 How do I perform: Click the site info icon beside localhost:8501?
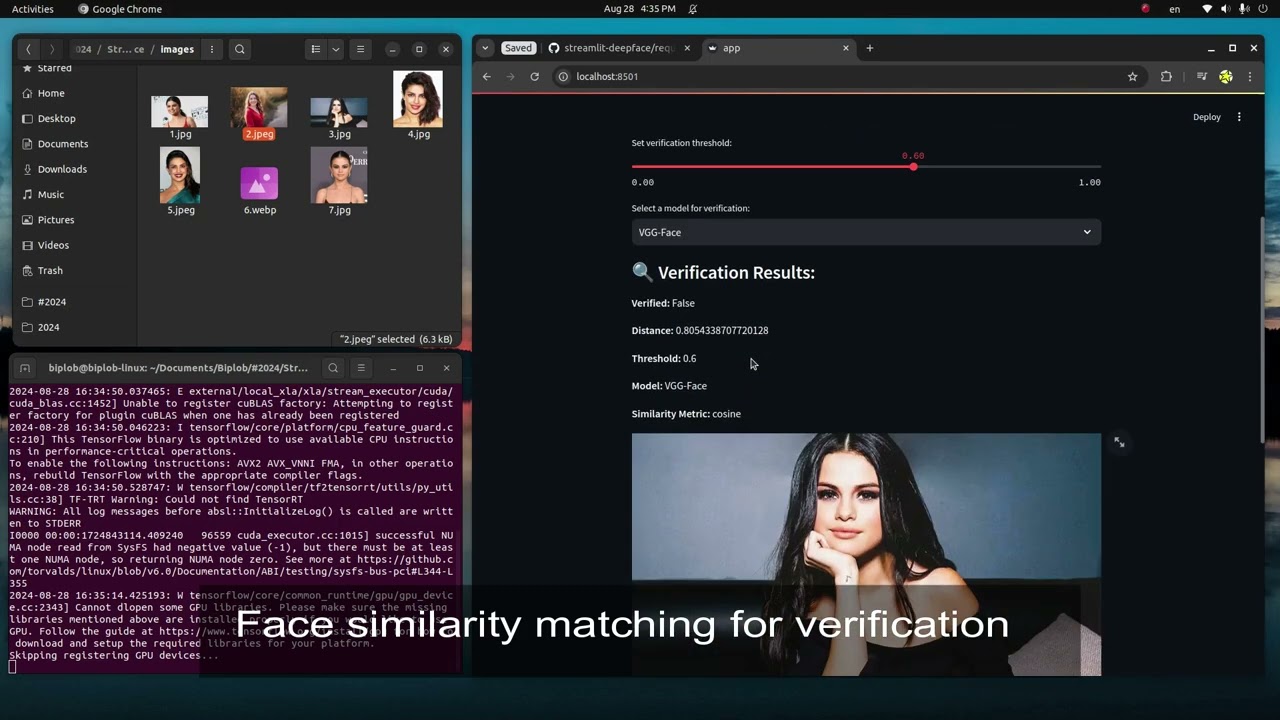[563, 76]
